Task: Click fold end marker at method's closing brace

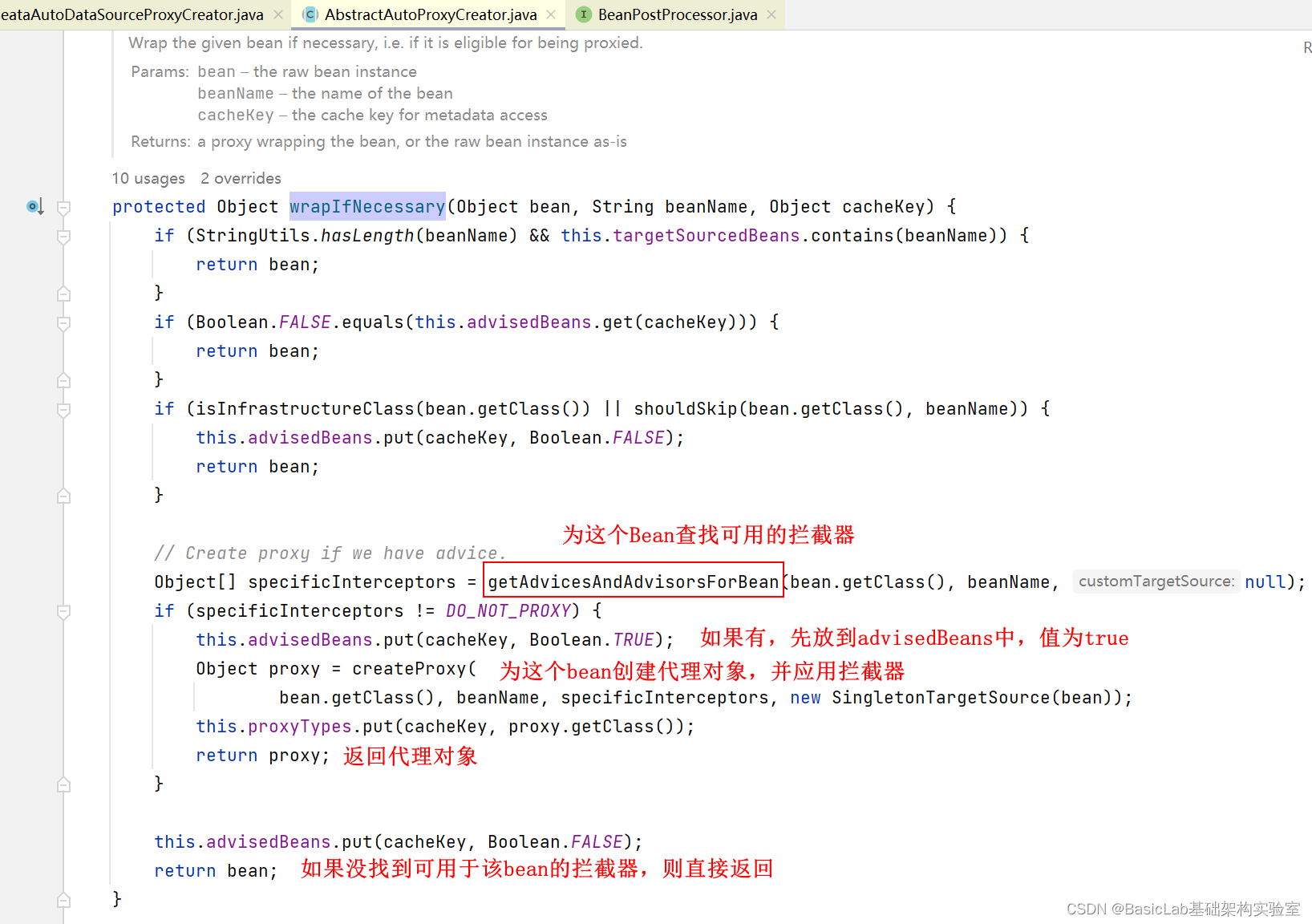Action: [64, 900]
